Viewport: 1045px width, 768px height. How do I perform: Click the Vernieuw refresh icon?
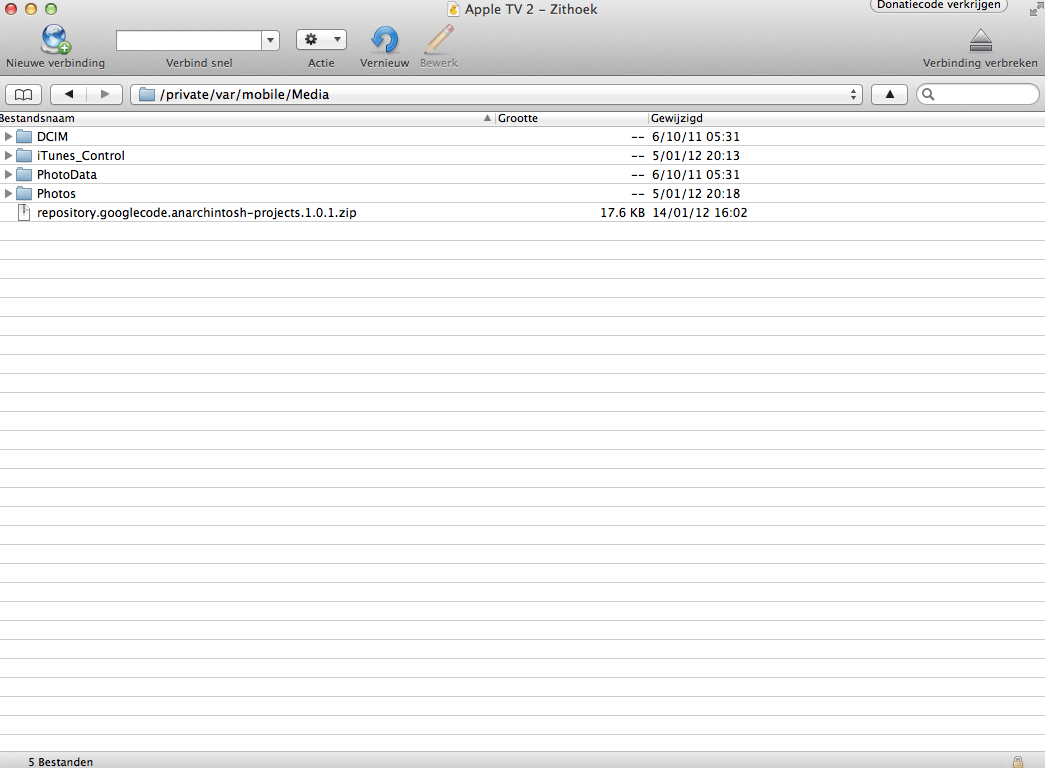coord(384,40)
